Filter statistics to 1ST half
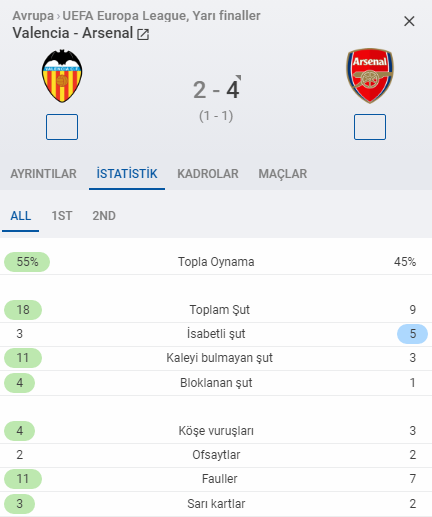Image resolution: width=432 pixels, height=517 pixels. 62,216
